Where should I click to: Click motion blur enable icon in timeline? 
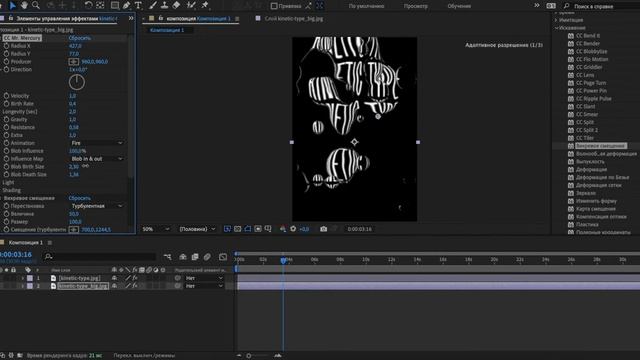click(207, 257)
